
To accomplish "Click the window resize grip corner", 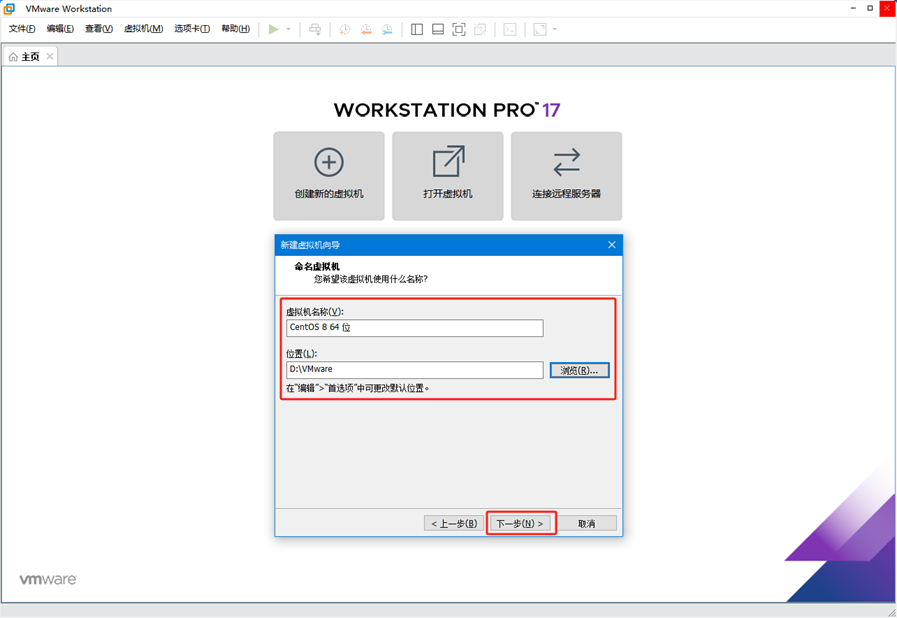I will [891, 612].
